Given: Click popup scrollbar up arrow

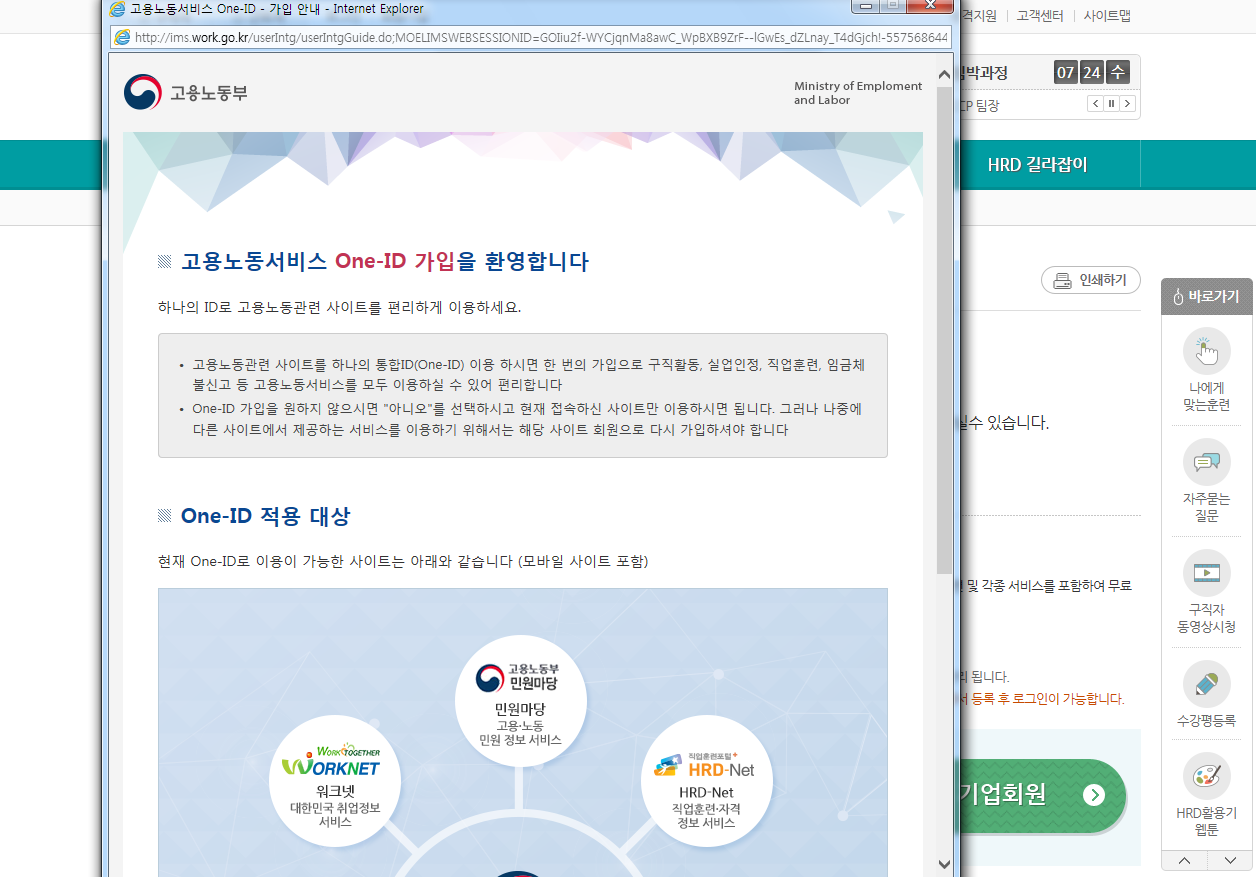Looking at the screenshot, I should pos(944,74).
